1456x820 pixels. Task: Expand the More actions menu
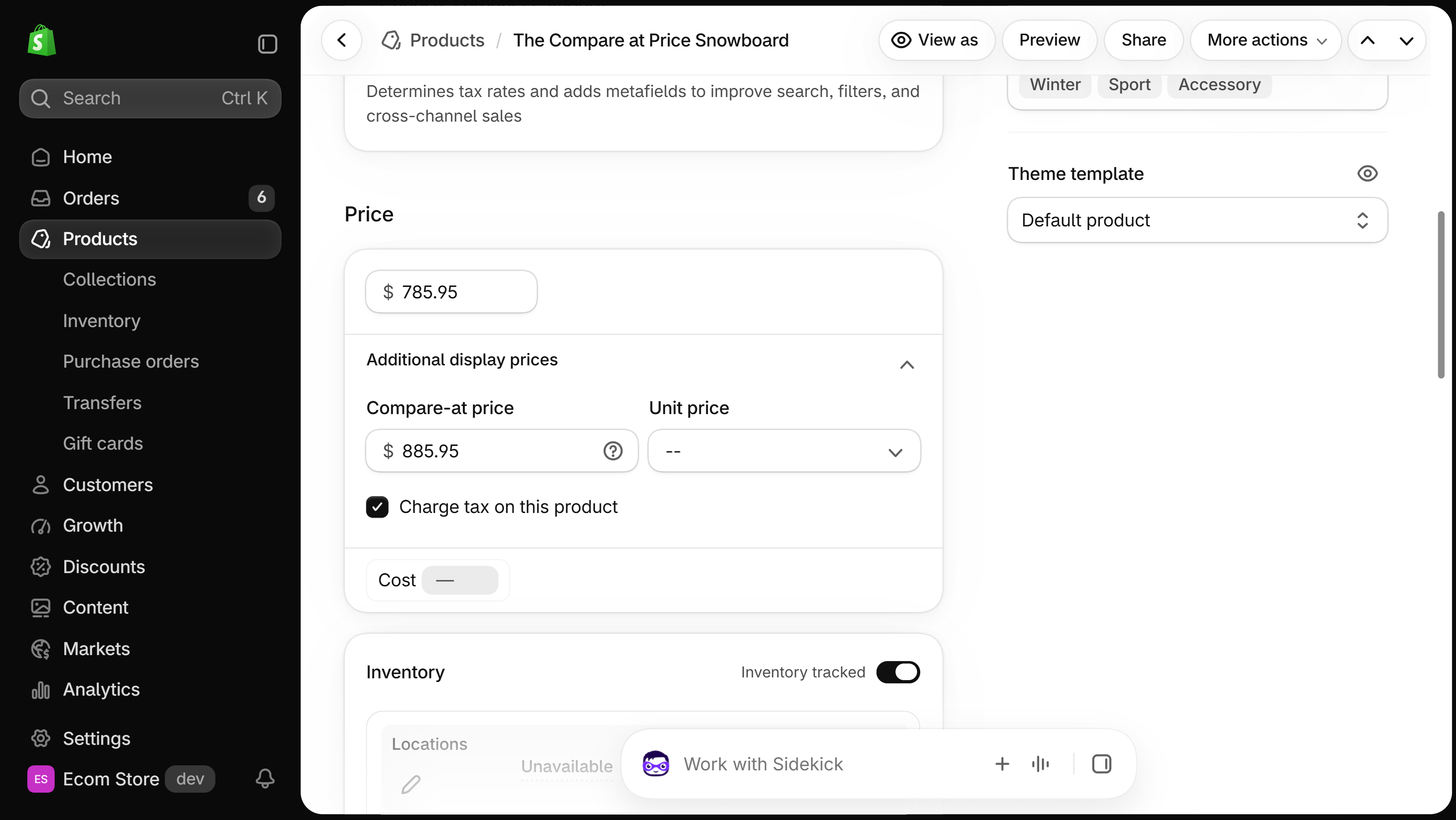click(x=1266, y=40)
